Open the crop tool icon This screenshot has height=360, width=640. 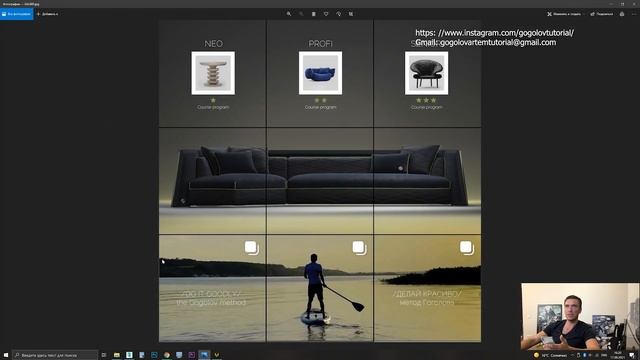[351, 14]
